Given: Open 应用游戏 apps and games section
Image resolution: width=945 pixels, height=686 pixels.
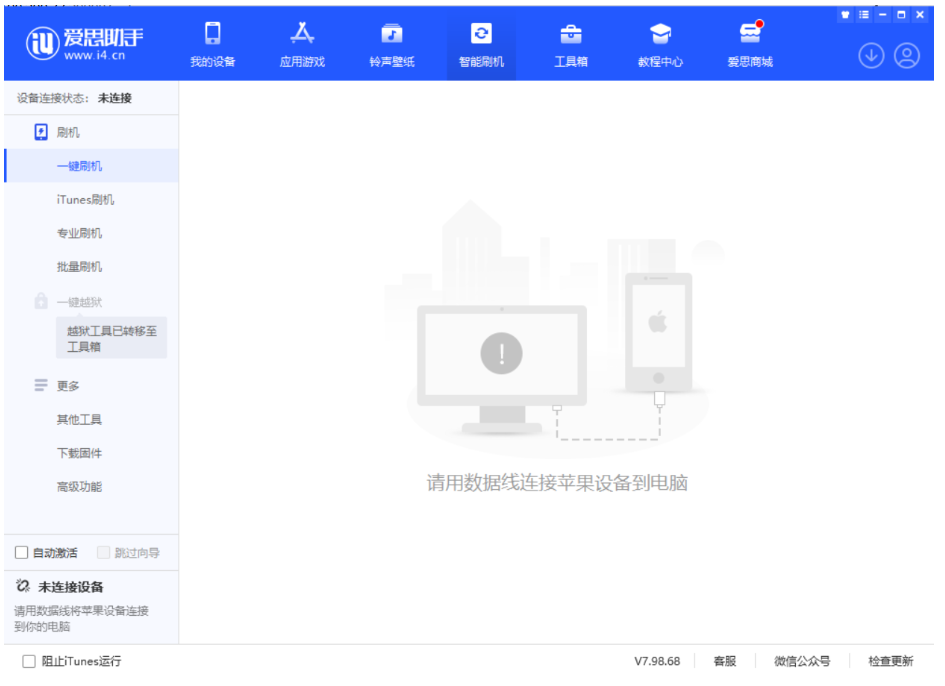Looking at the screenshot, I should click(x=302, y=45).
